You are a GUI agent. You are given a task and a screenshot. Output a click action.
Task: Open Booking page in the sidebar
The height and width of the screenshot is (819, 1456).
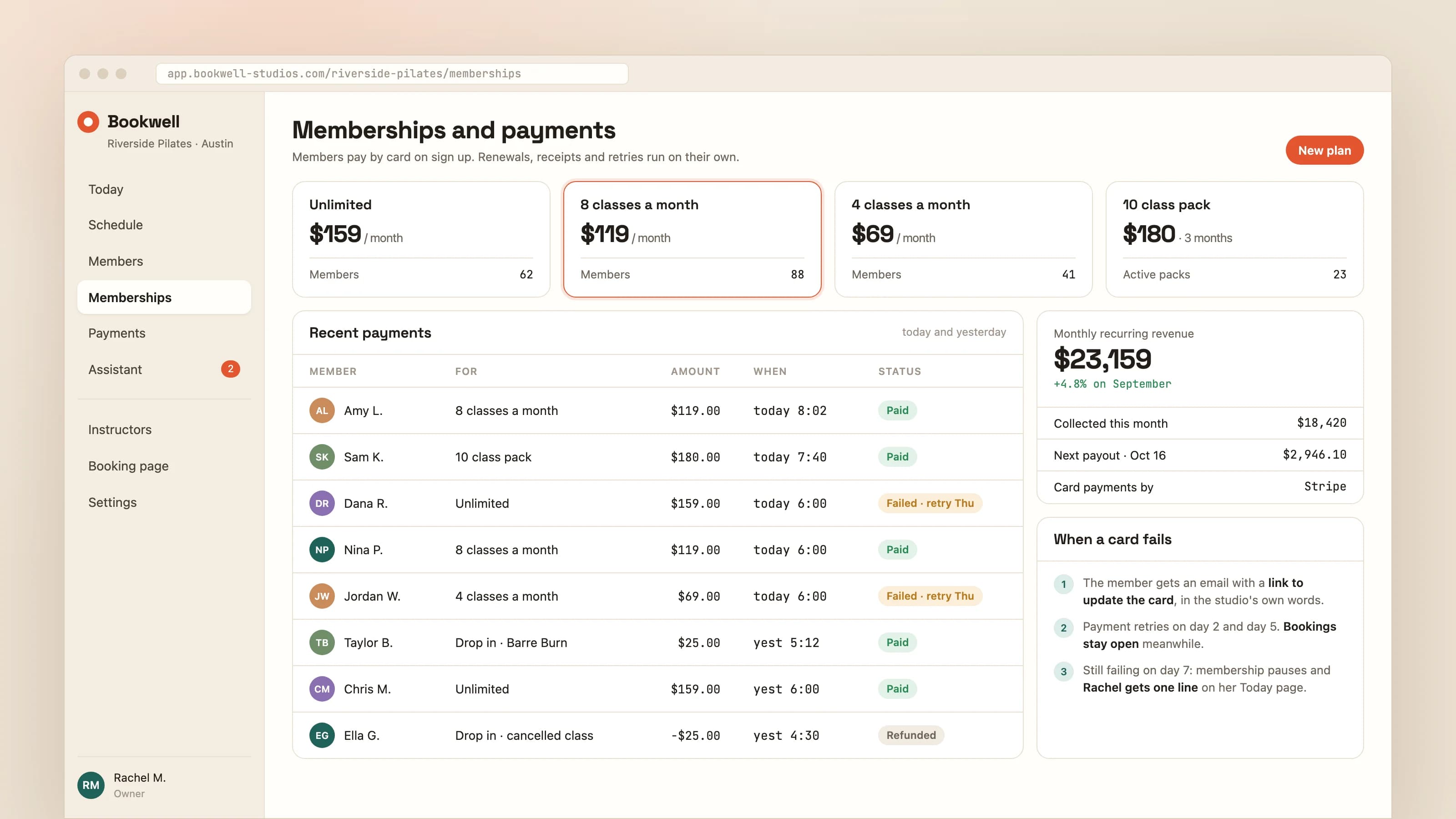click(164, 466)
